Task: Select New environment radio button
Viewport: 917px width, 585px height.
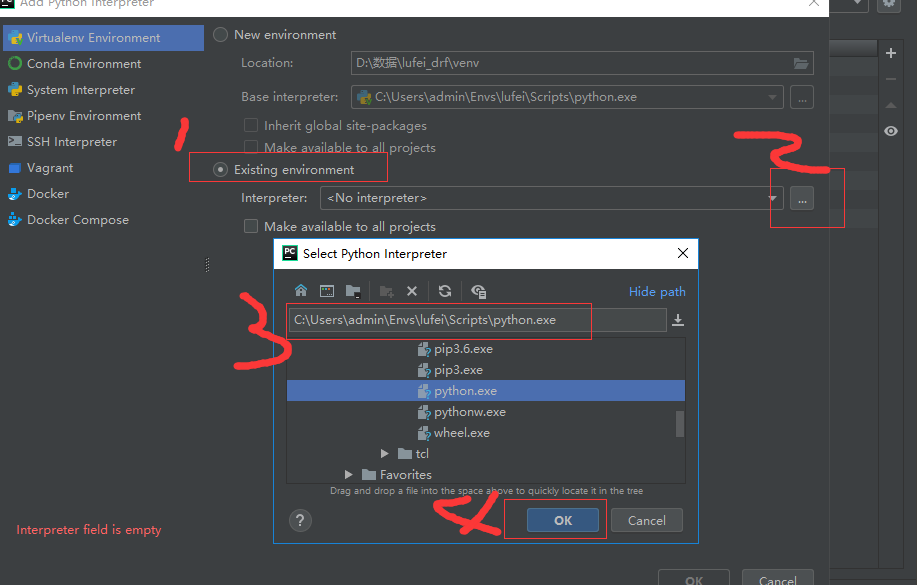Action: click(220, 35)
